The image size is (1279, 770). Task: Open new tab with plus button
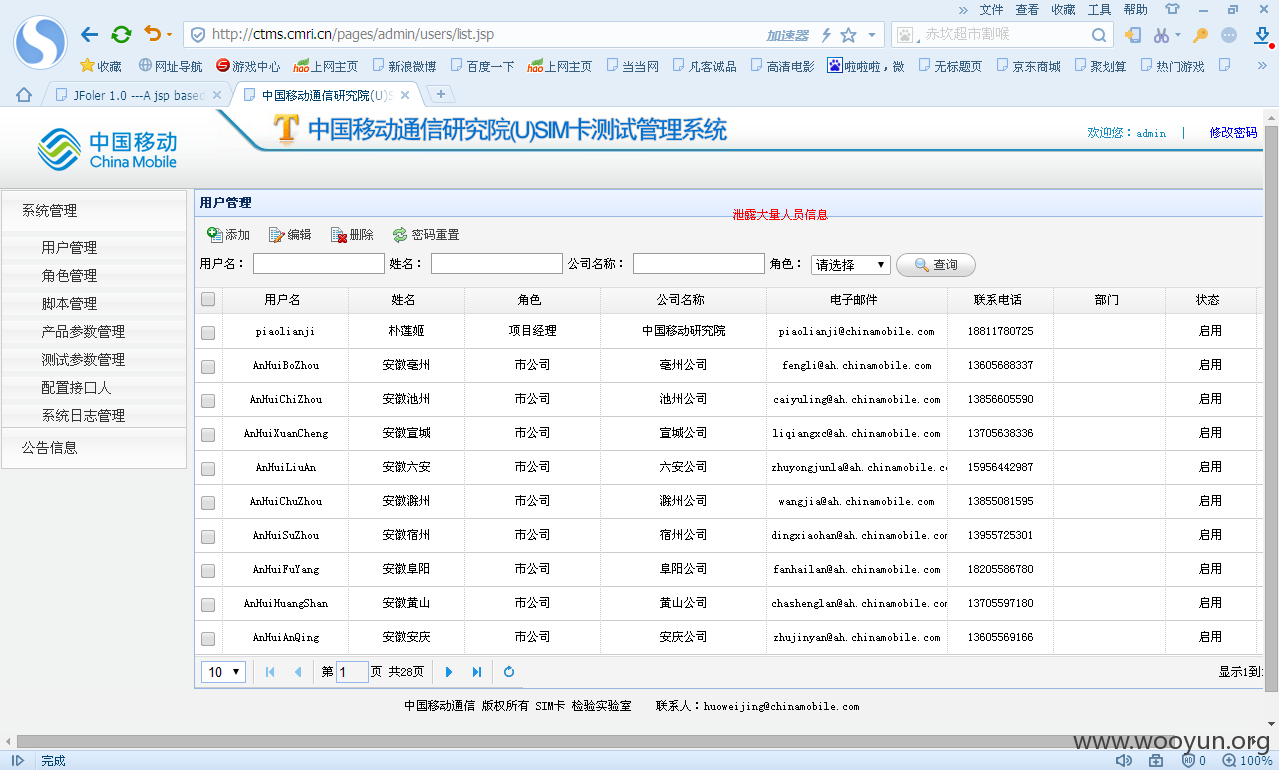[x=440, y=94]
